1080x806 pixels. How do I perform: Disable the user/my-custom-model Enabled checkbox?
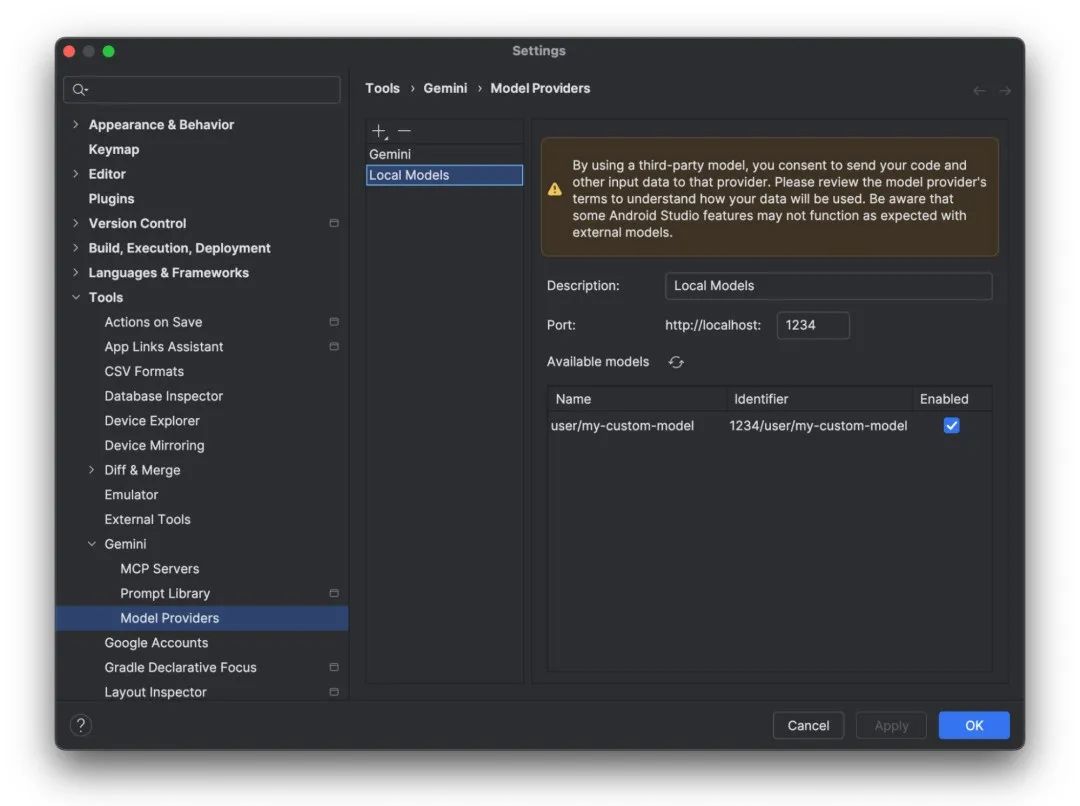click(951, 426)
